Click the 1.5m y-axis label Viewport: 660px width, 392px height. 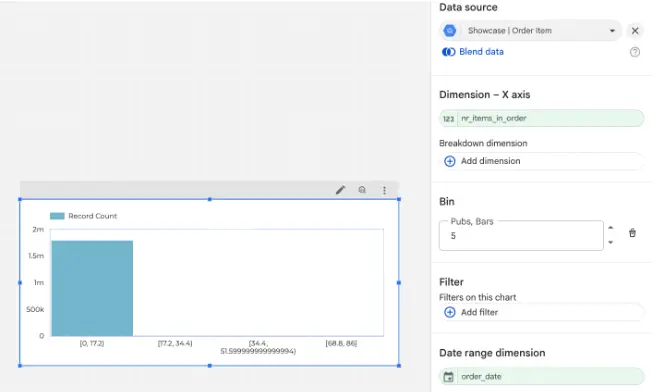coord(36,256)
